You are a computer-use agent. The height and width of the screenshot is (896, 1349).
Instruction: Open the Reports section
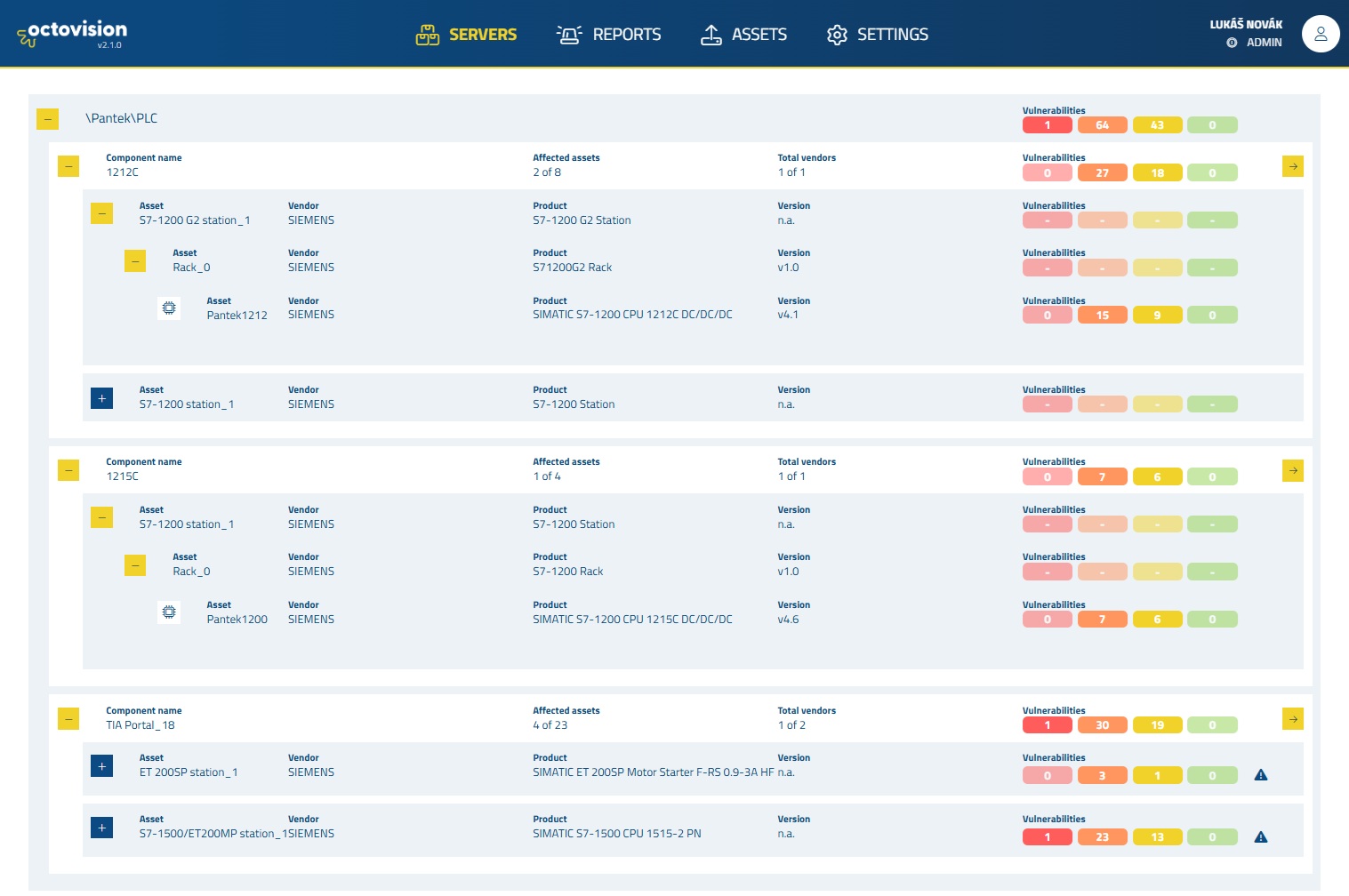(609, 35)
